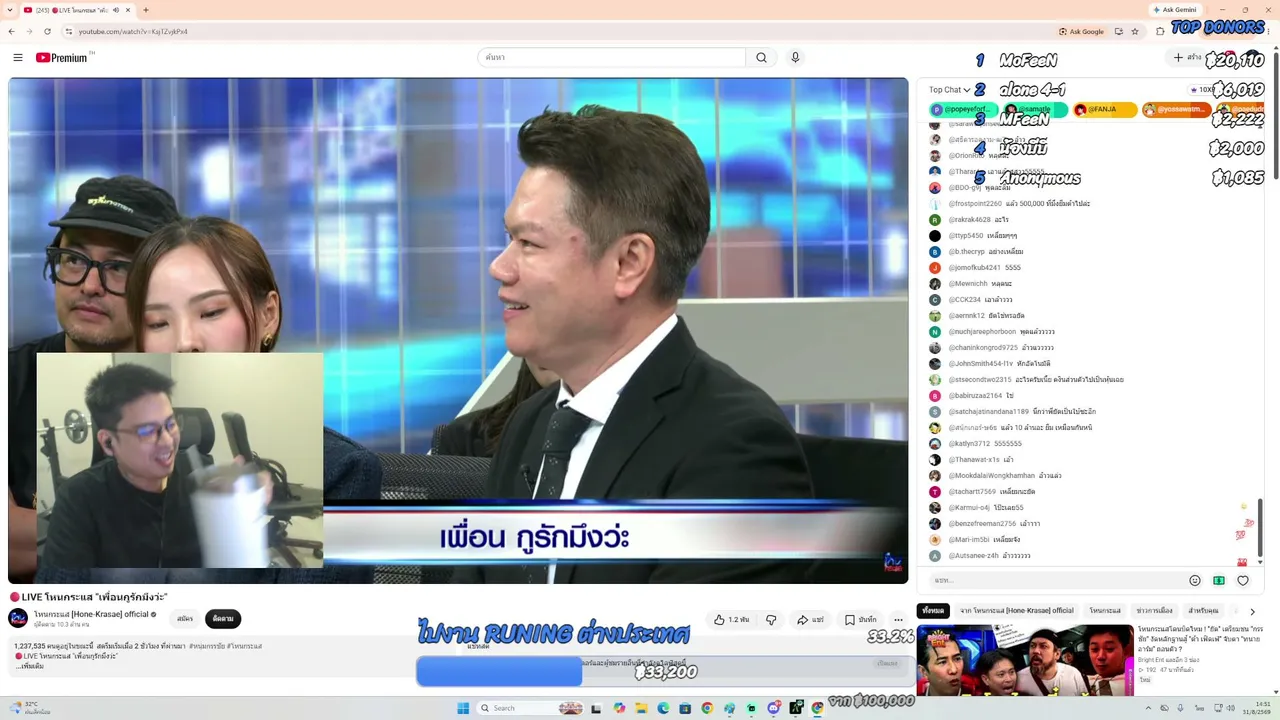Open the Chrome browser menu three dots
Viewport: 1280px width, 720px height.
pyautogui.click(x=1268, y=31)
